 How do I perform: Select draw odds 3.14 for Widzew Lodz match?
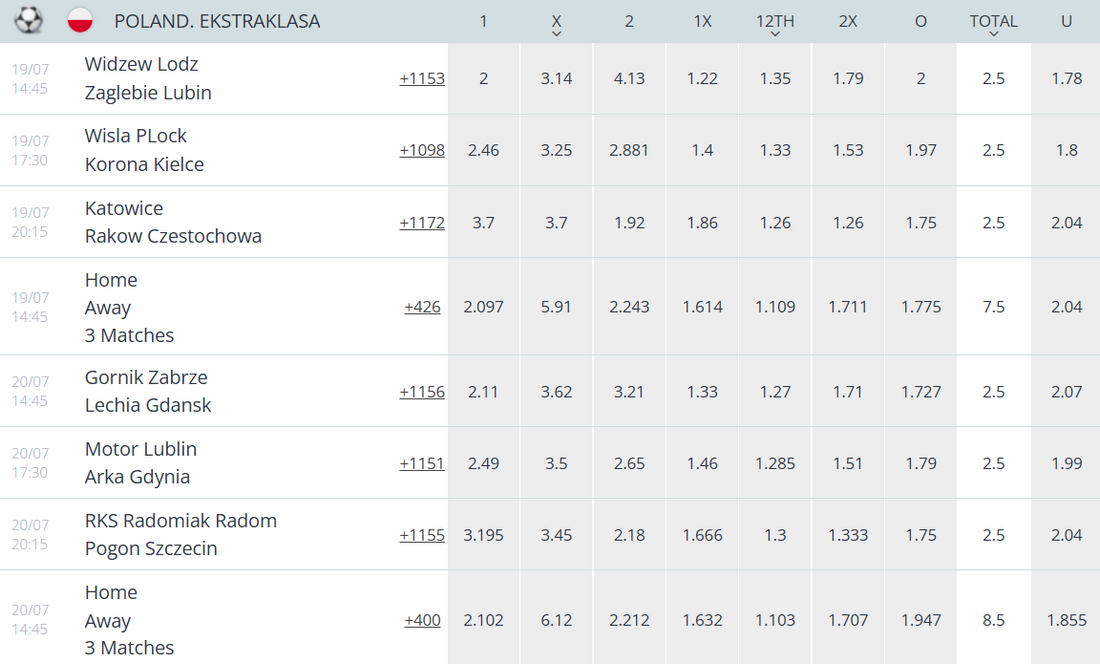pos(556,79)
